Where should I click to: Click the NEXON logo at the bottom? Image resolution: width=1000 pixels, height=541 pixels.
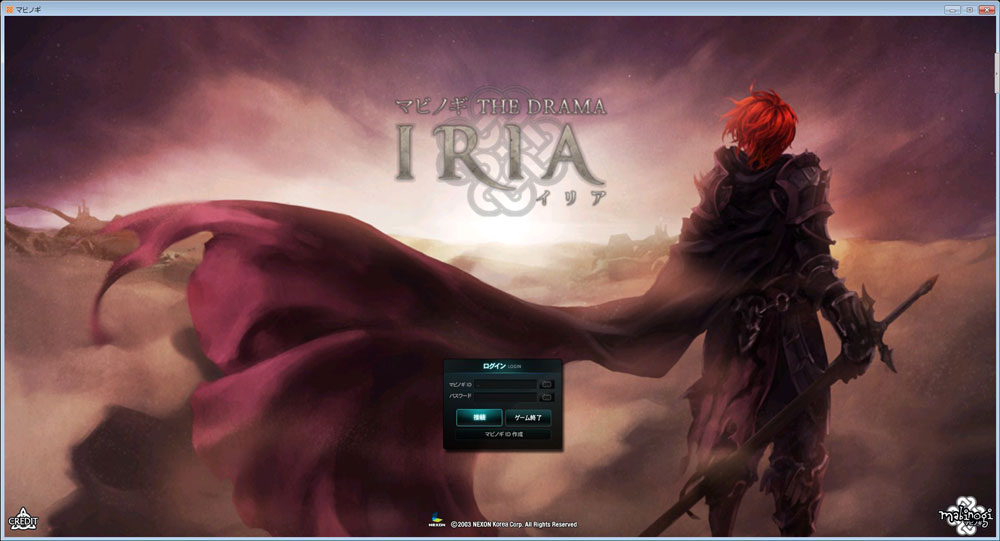(x=437, y=521)
